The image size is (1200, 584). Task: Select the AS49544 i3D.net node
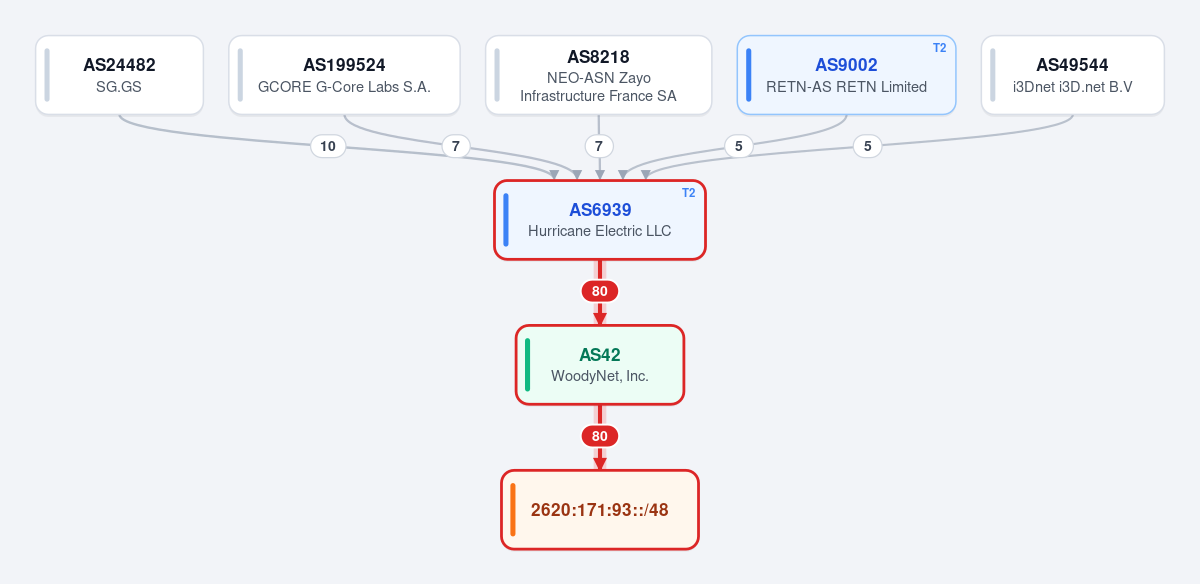1072,75
